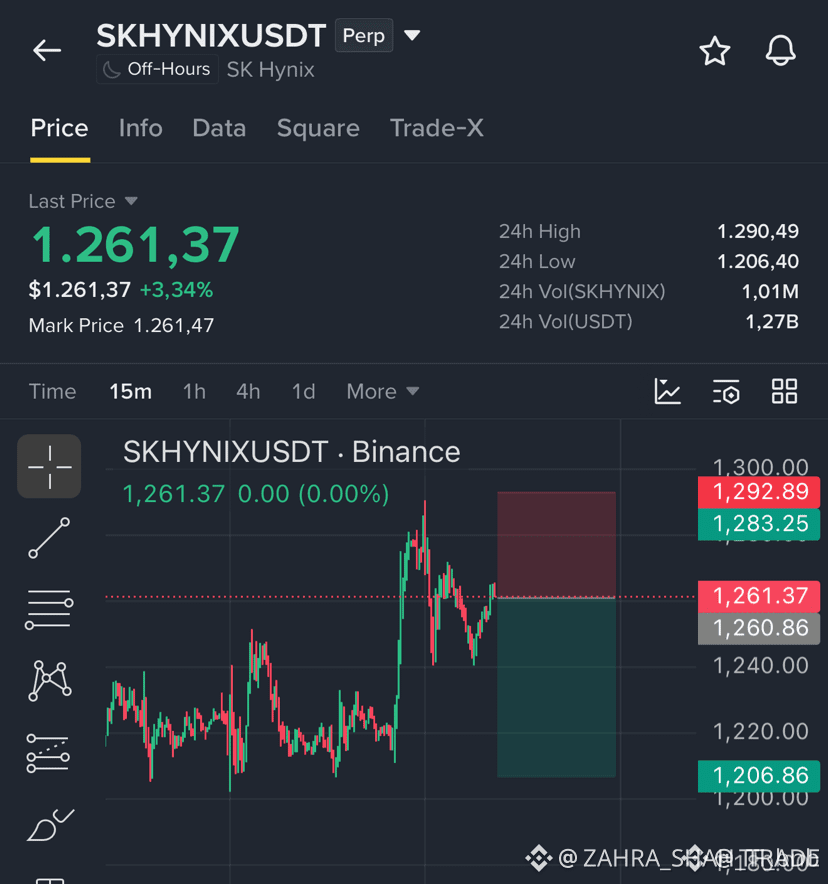This screenshot has width=828, height=884.
Task: Tap the 24h High value 1.290,49
Action: [758, 231]
